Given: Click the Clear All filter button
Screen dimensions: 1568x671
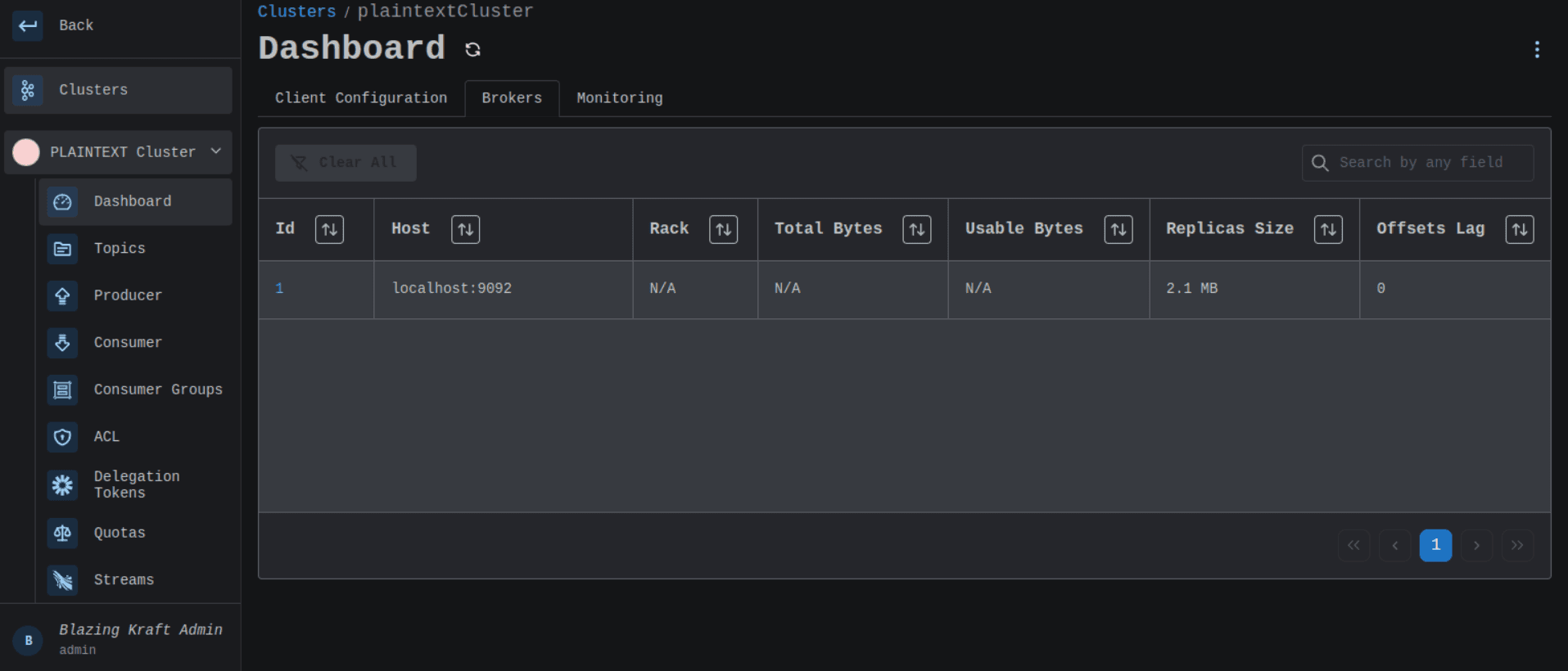Looking at the screenshot, I should tap(346, 163).
